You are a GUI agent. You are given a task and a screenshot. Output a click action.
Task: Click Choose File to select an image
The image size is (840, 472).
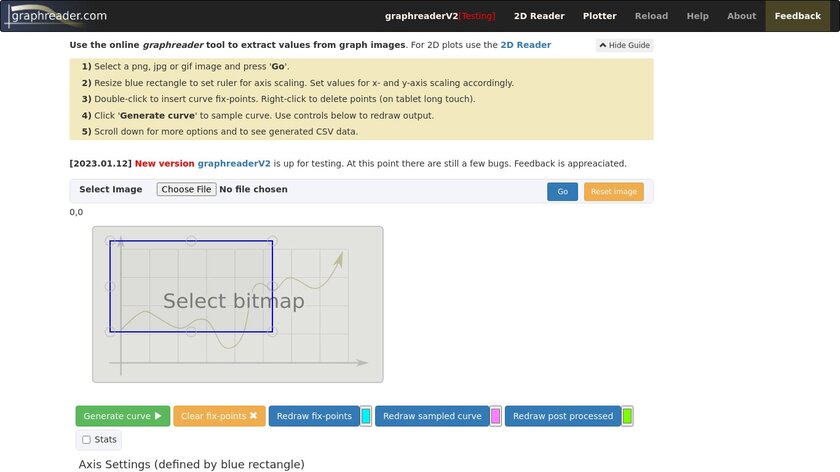tap(186, 189)
